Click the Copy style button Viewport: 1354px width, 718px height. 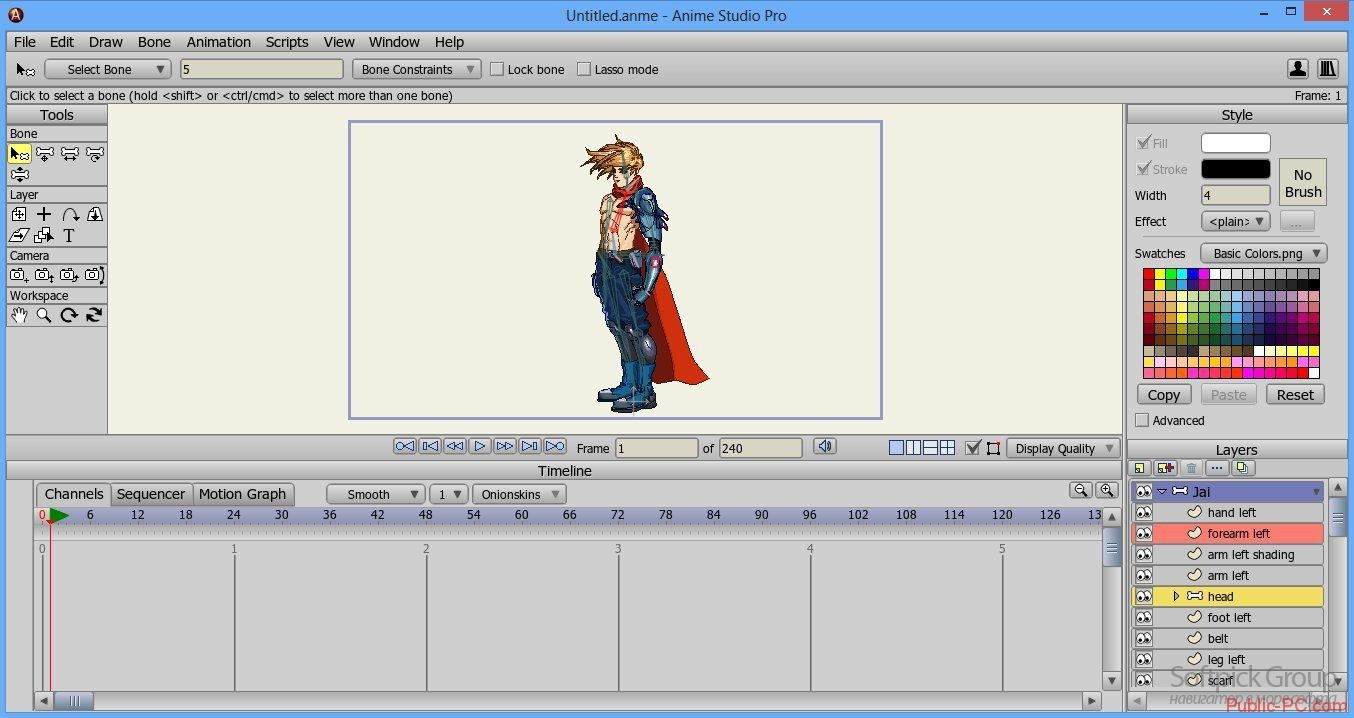[x=1164, y=394]
